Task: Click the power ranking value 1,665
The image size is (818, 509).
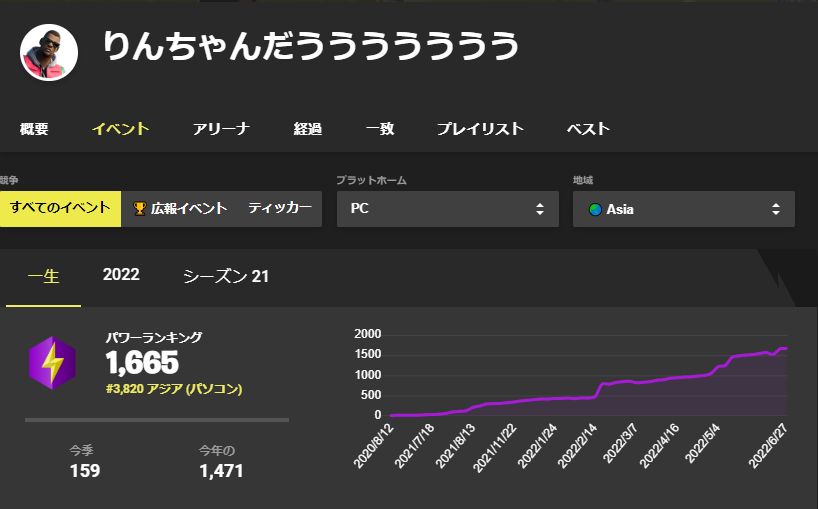Action: point(142,362)
